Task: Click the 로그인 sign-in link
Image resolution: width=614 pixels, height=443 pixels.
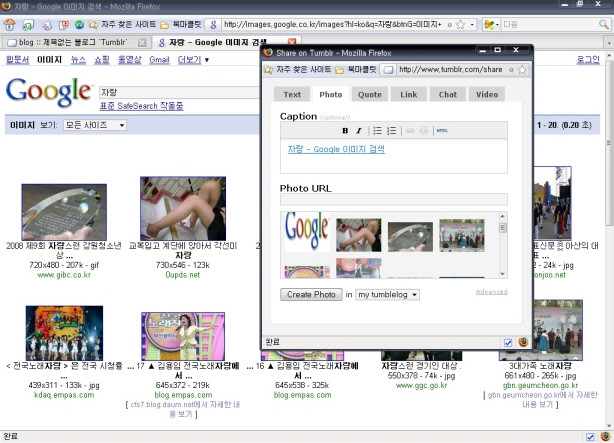Action: [588, 60]
